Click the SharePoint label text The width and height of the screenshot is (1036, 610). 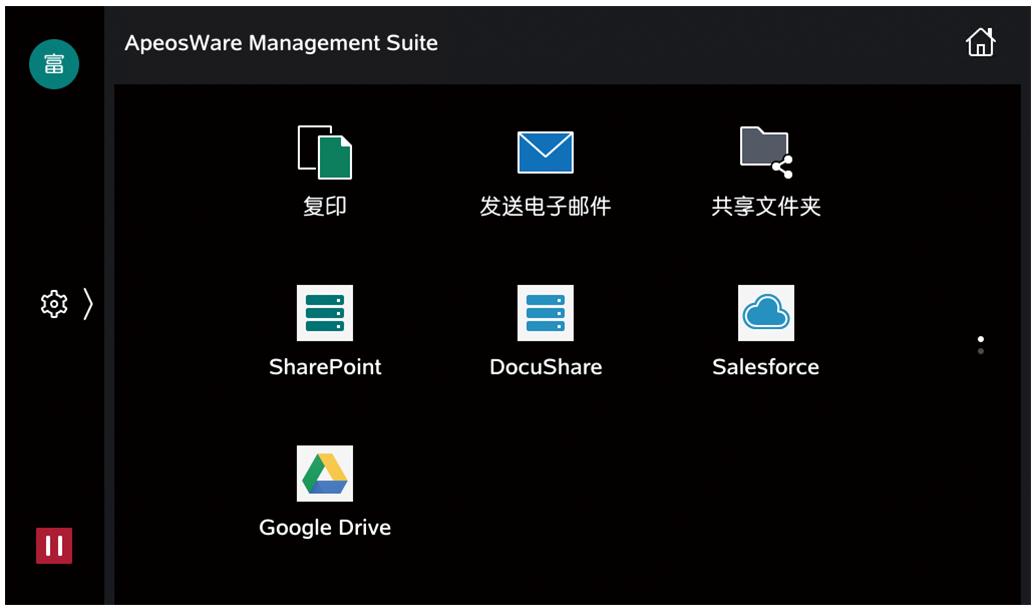[325, 367]
